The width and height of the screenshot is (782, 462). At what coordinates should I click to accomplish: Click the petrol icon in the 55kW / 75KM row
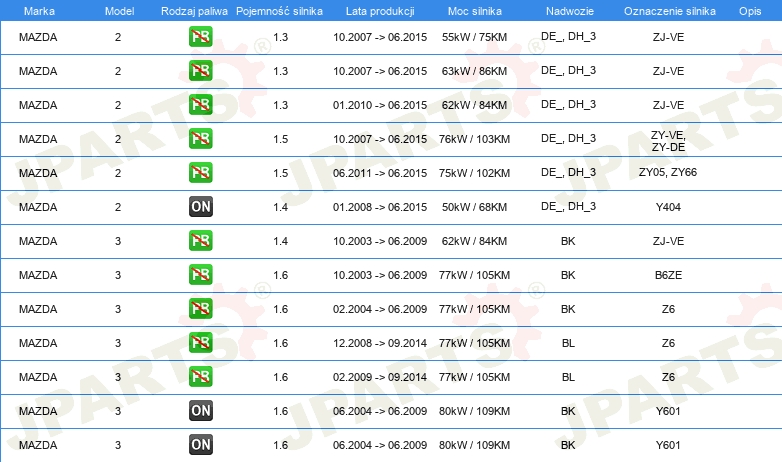(200, 37)
